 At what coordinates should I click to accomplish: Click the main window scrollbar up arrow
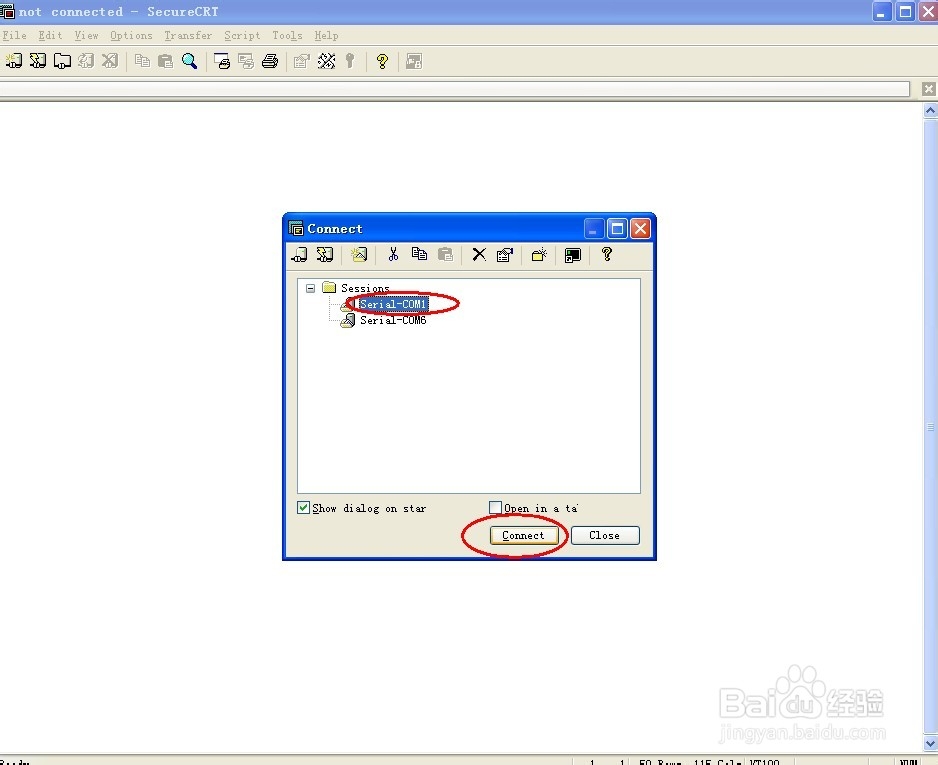click(930, 110)
